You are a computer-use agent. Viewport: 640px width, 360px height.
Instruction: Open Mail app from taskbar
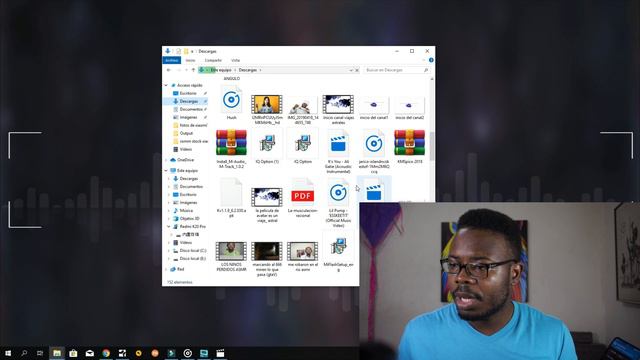pyautogui.click(x=89, y=353)
